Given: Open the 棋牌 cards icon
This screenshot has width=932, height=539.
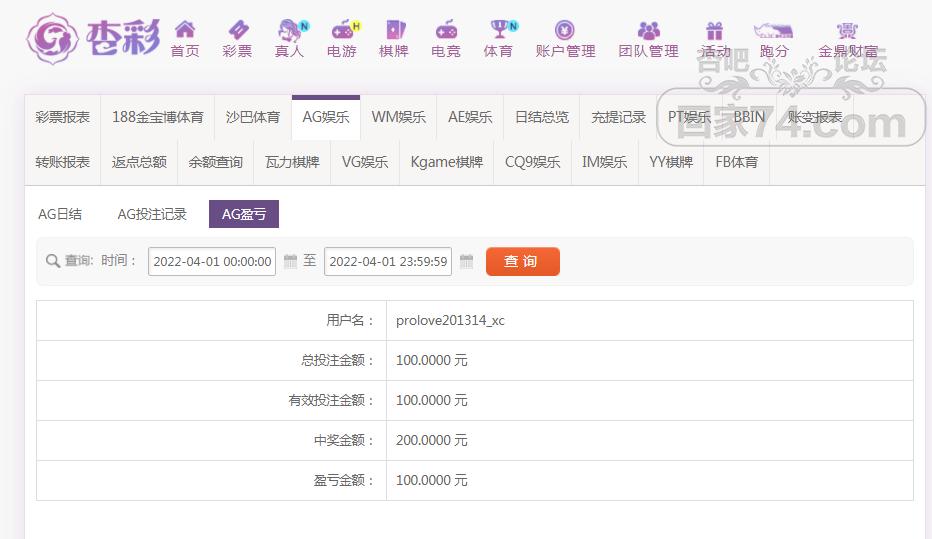Looking at the screenshot, I should 395,29.
